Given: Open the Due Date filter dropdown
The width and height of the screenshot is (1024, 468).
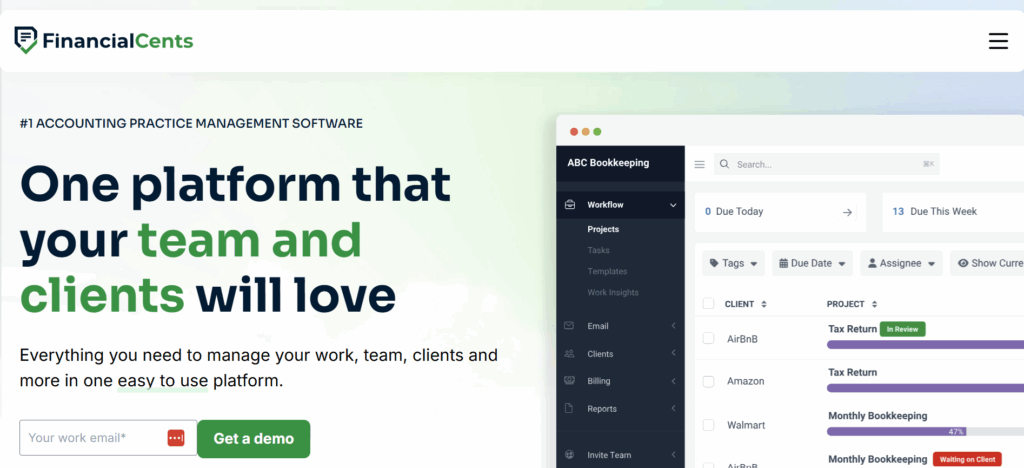Looking at the screenshot, I should (812, 263).
